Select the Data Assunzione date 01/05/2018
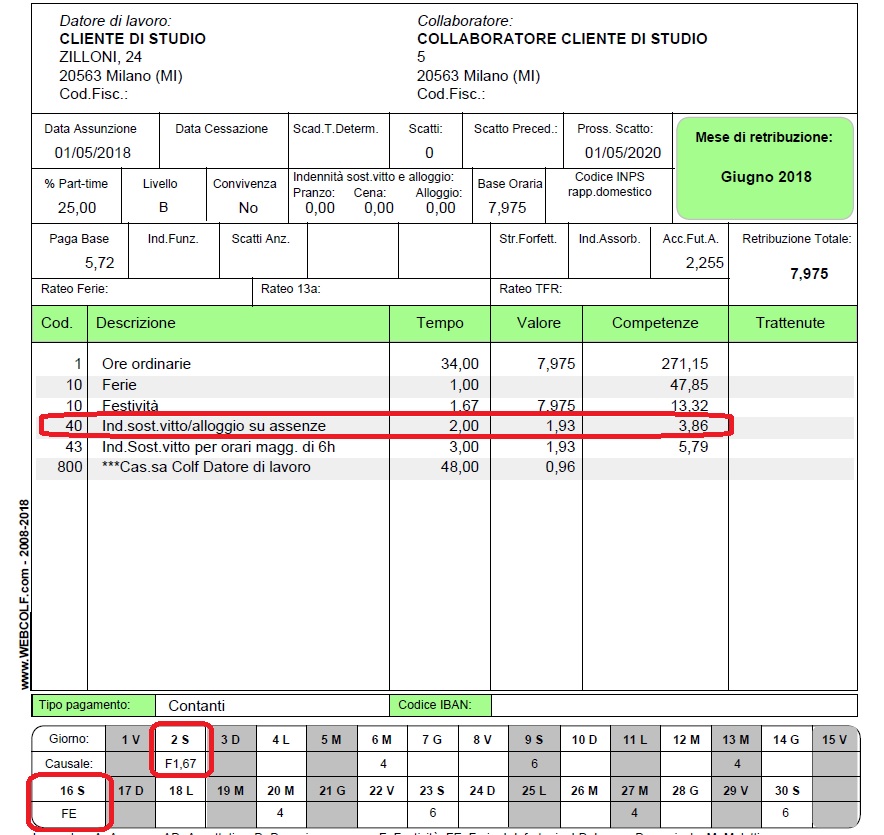Viewport: 884px width, 835px height. (x=92, y=153)
